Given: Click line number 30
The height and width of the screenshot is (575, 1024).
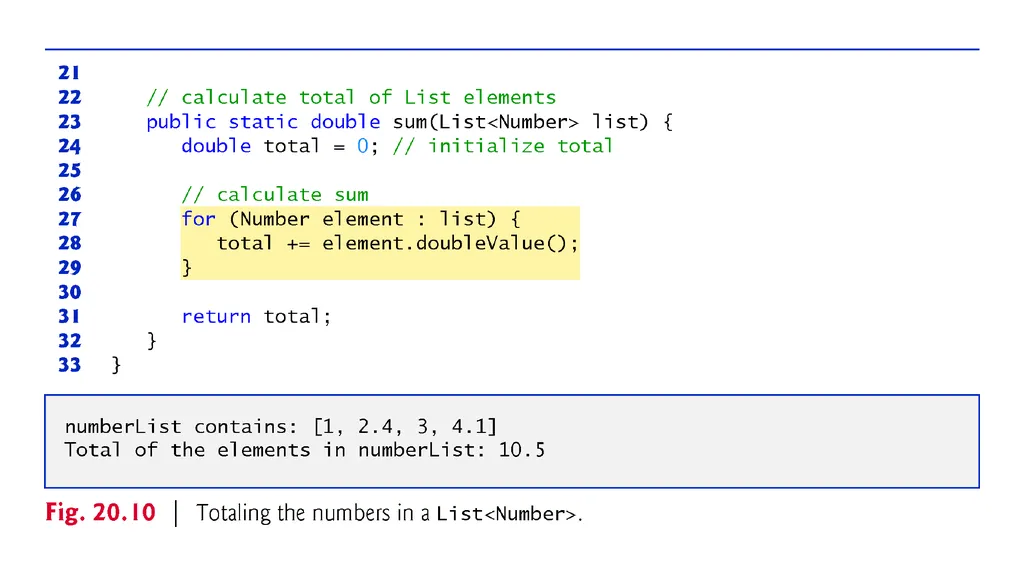Looking at the screenshot, I should click(69, 292).
